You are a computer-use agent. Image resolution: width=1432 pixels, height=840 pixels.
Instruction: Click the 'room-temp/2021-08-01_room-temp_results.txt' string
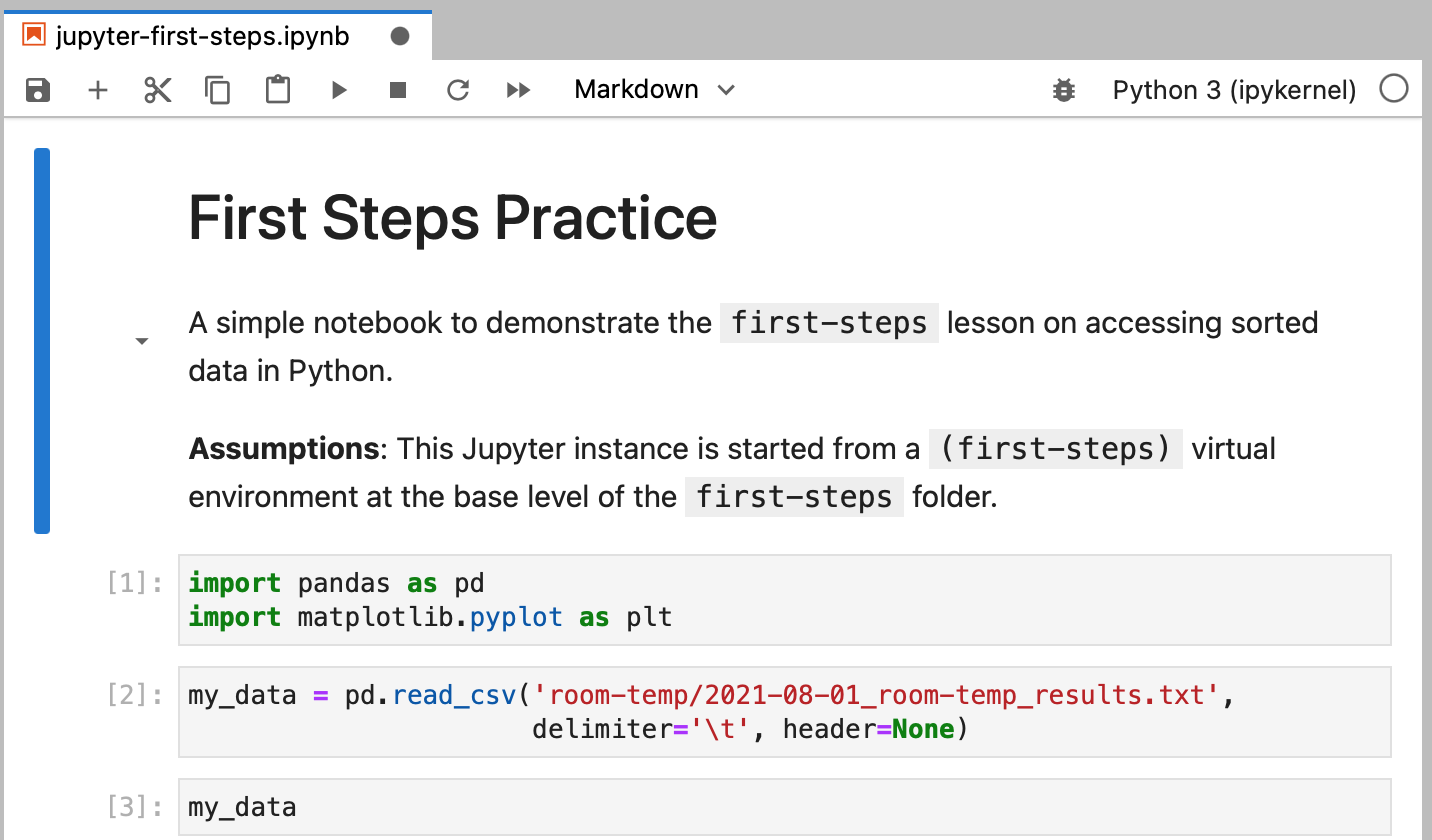[x=878, y=695]
